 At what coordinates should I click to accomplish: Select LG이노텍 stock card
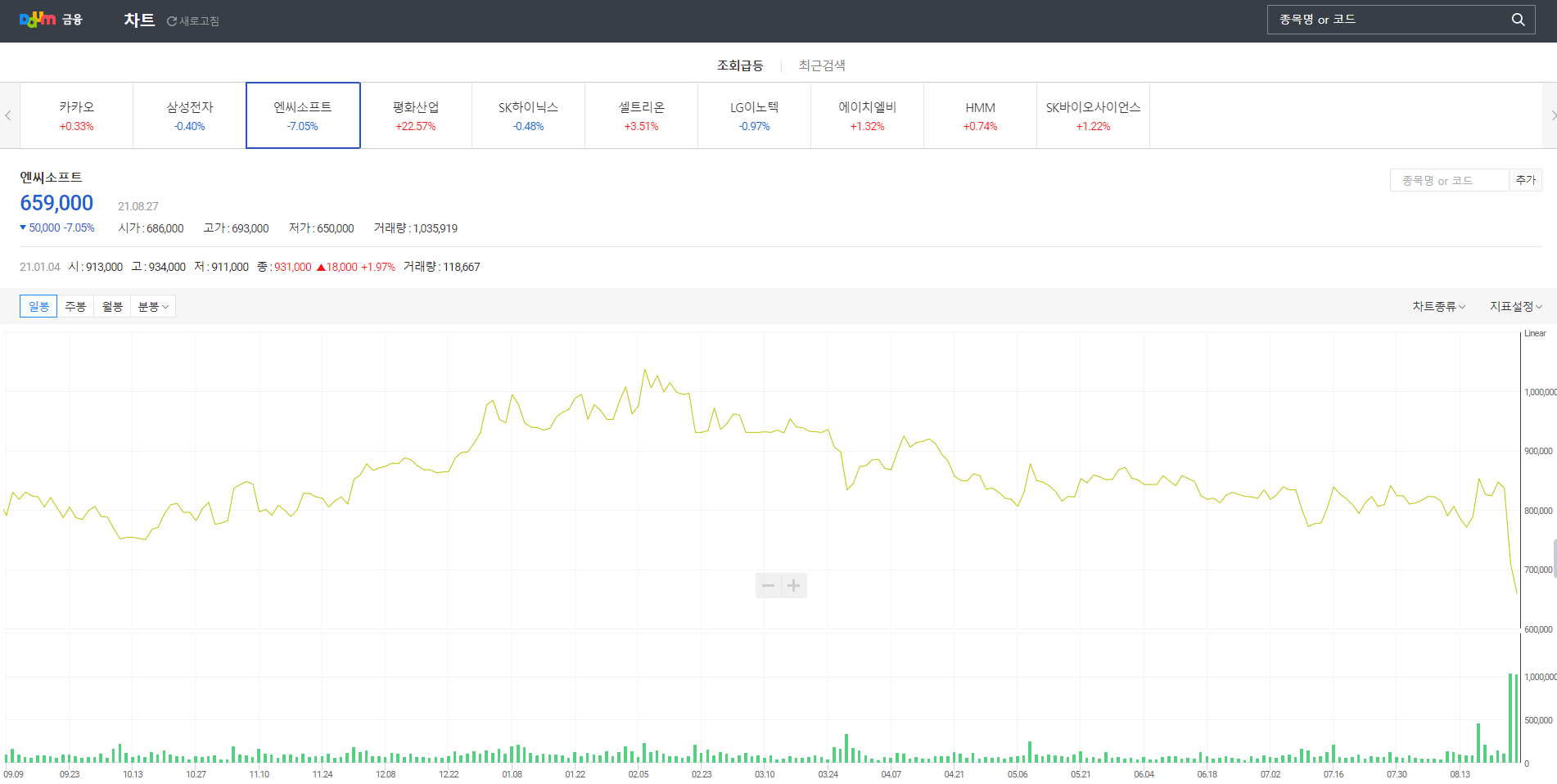(x=754, y=115)
